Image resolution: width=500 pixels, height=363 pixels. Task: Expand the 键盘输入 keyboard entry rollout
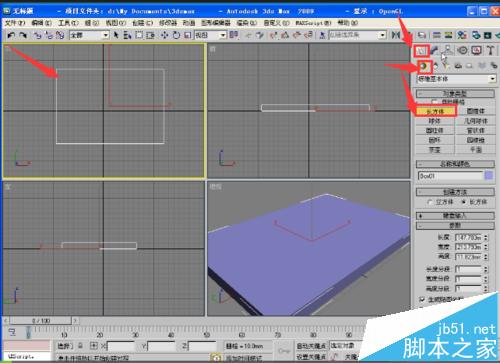click(455, 216)
